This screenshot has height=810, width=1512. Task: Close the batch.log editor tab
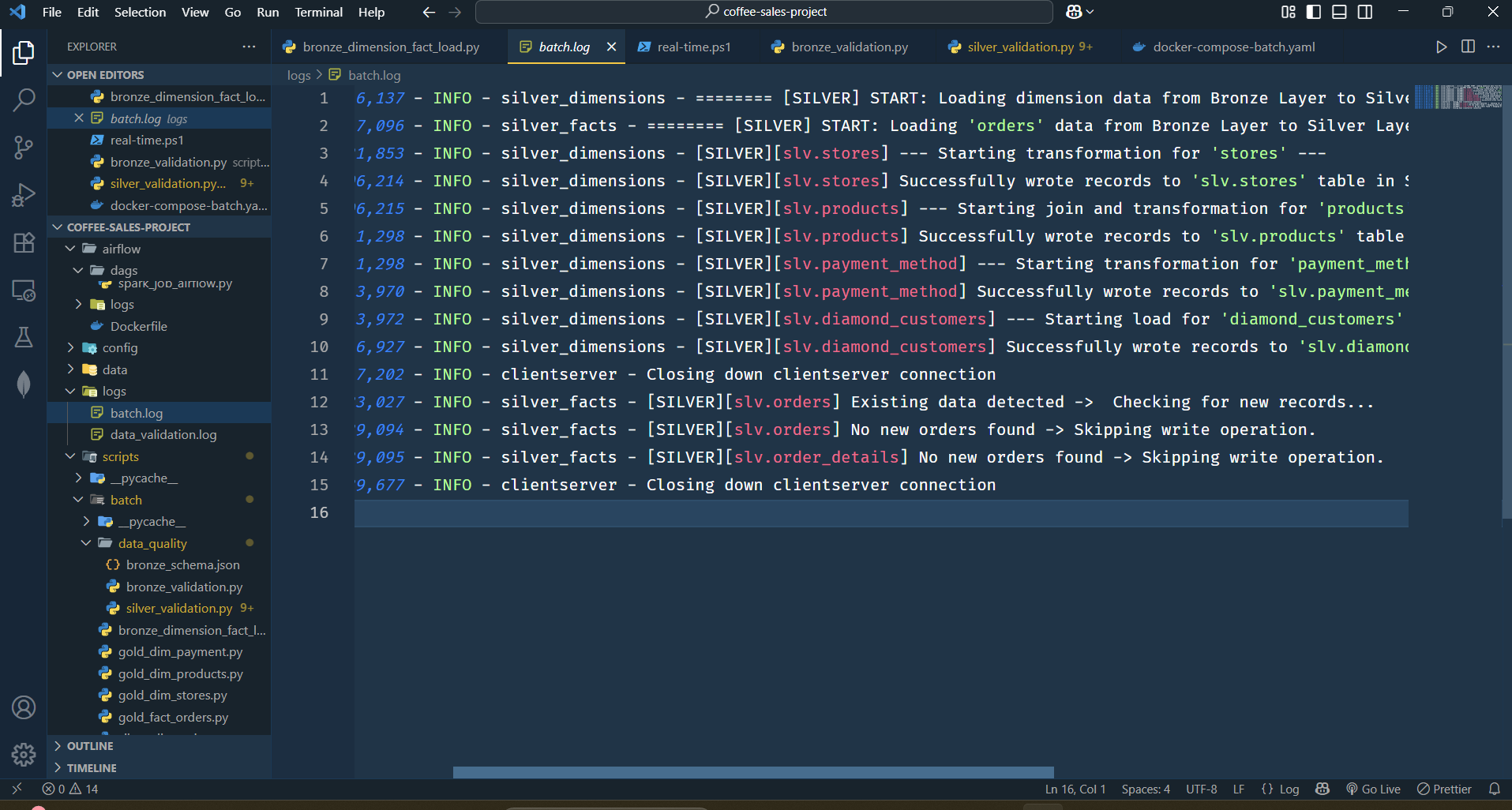click(x=611, y=47)
